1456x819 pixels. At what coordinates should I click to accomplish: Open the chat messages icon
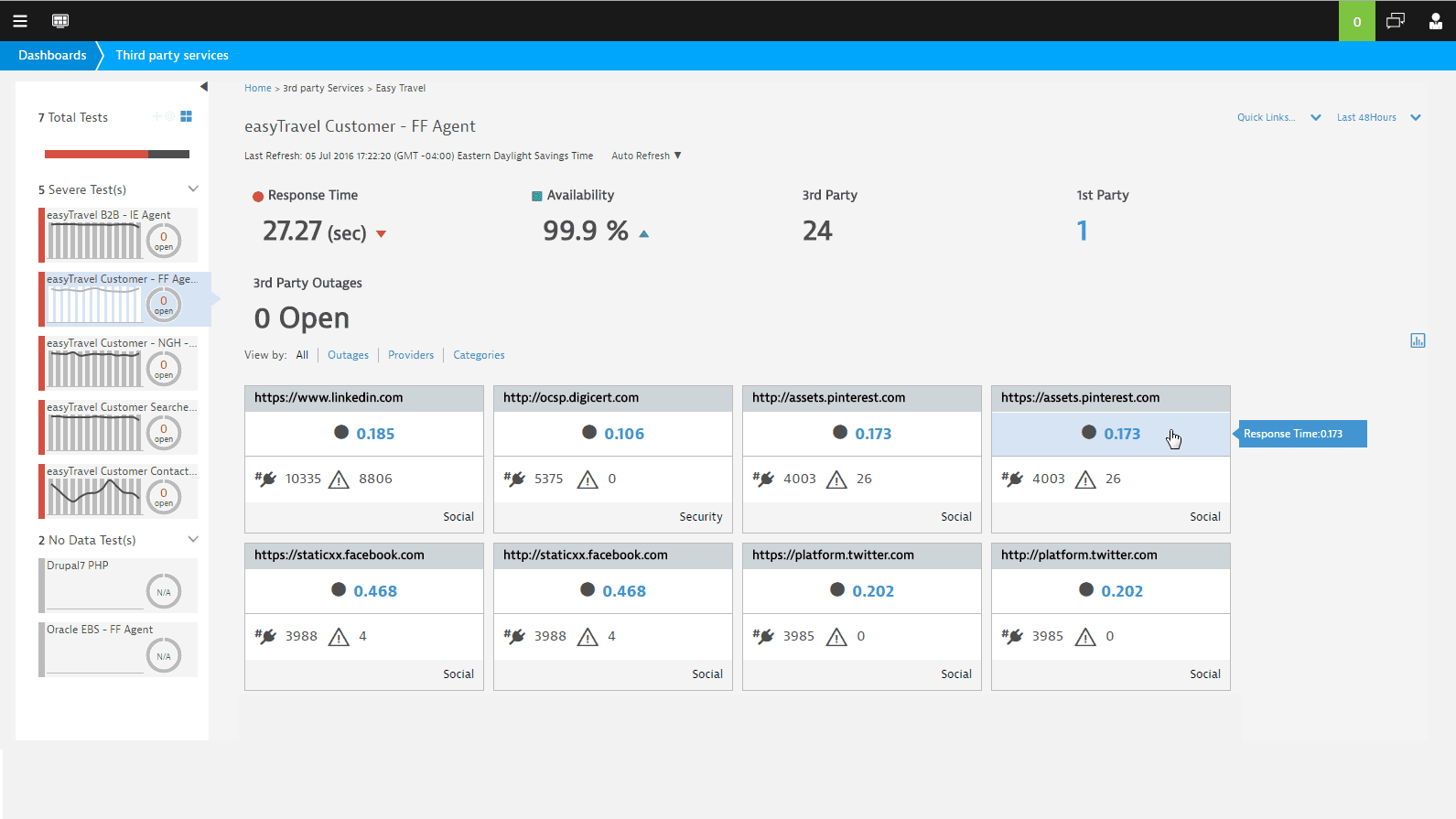pyautogui.click(x=1396, y=20)
